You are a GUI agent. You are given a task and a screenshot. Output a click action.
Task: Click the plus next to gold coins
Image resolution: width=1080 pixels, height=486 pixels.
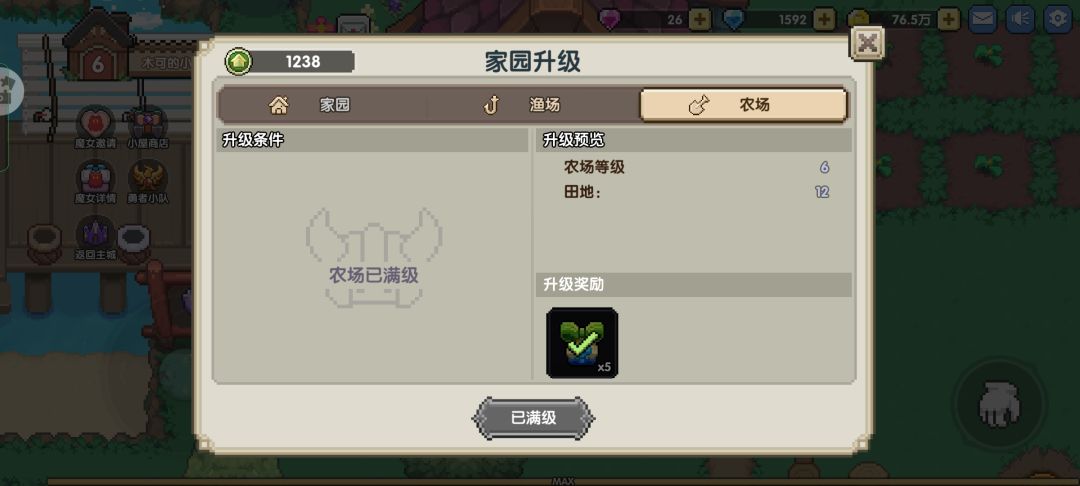948,19
